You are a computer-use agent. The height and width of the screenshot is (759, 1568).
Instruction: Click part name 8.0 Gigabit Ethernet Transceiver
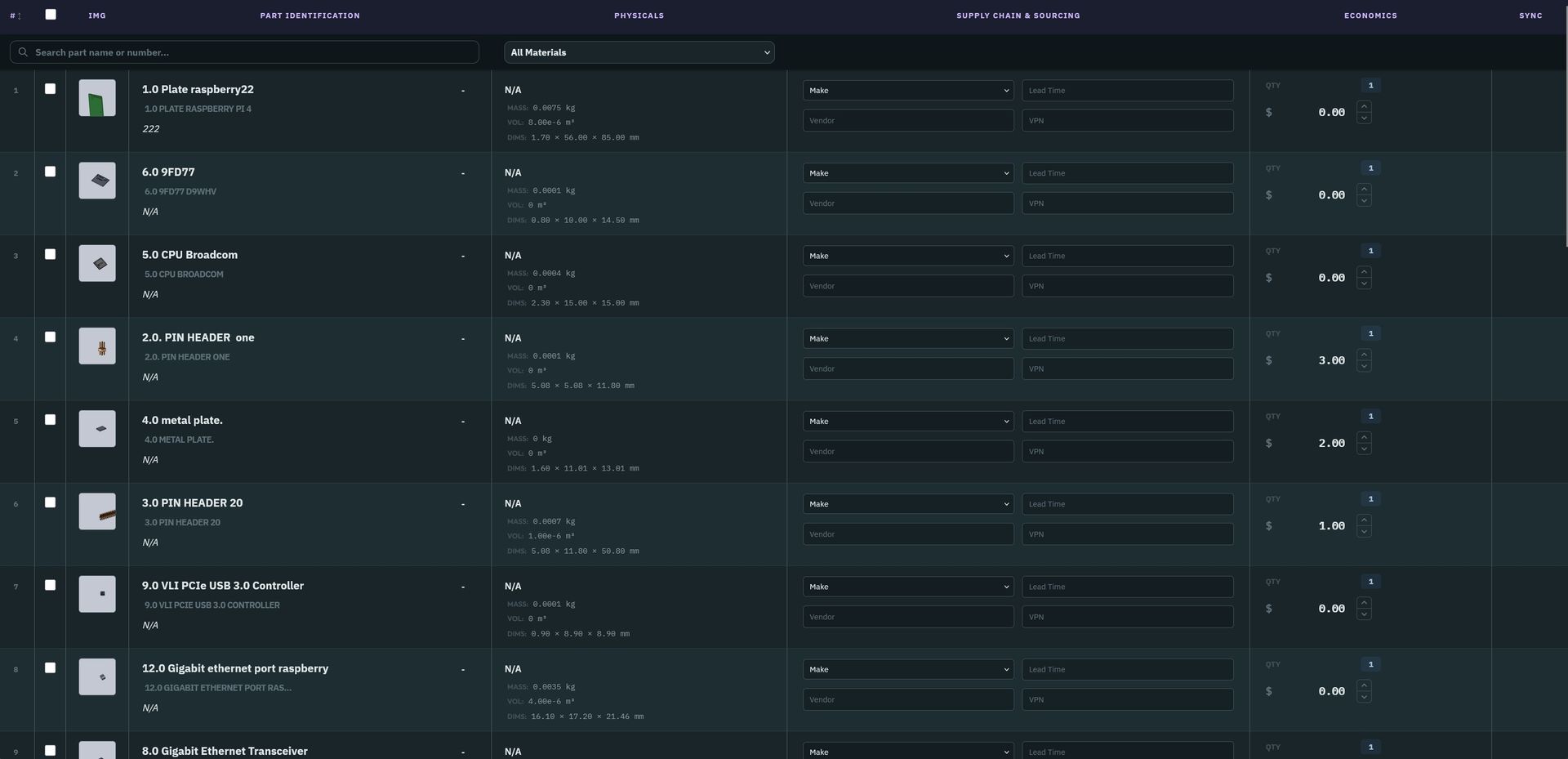tap(225, 751)
